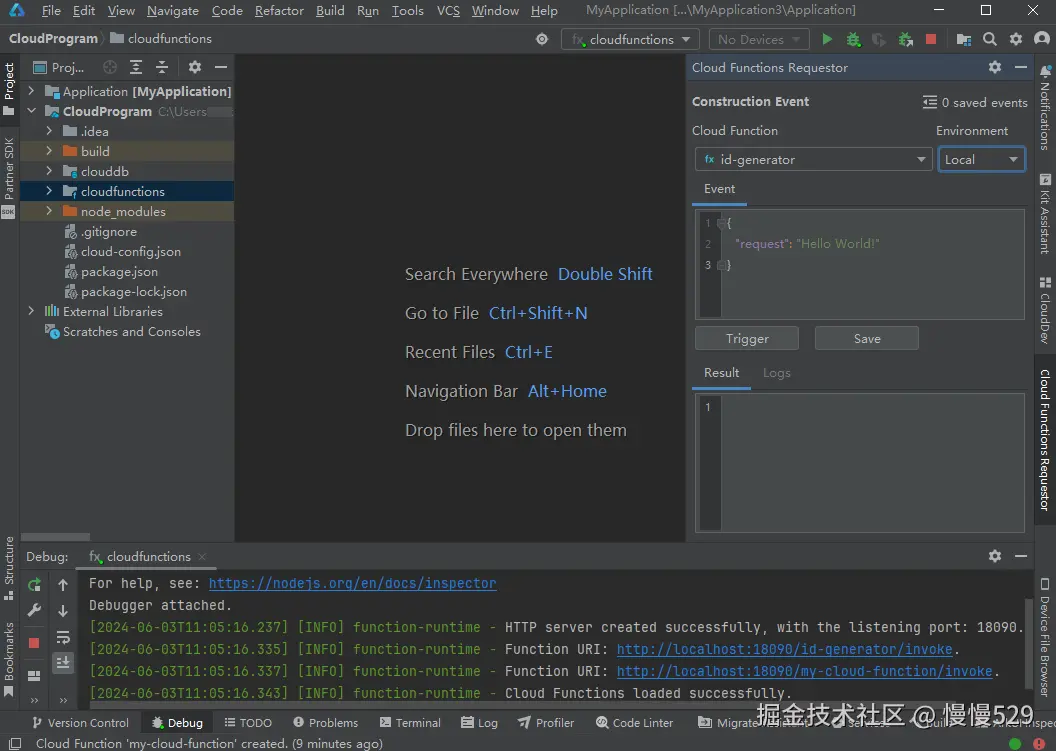This screenshot has height=751, width=1056.
Task: Toggle scroll to end in debug console
Action: coord(63,663)
